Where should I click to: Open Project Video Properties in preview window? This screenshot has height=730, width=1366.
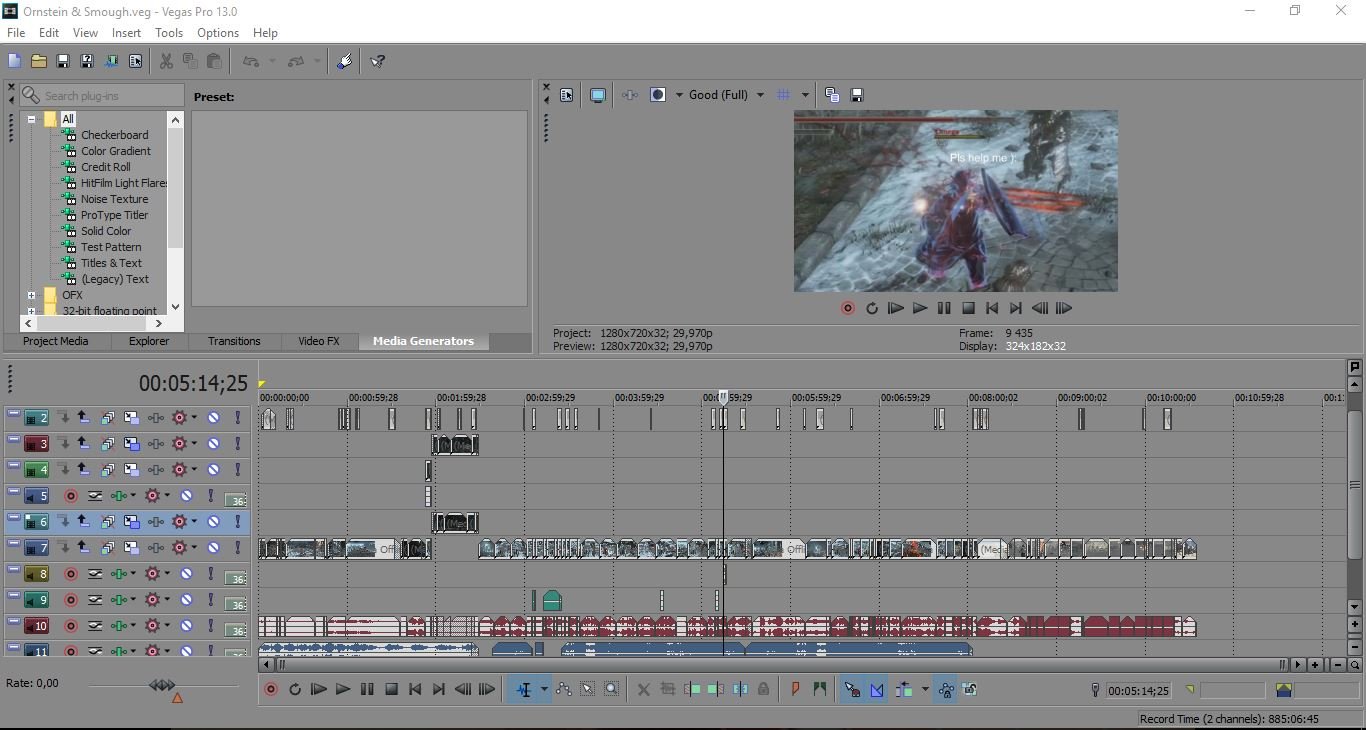(567, 95)
